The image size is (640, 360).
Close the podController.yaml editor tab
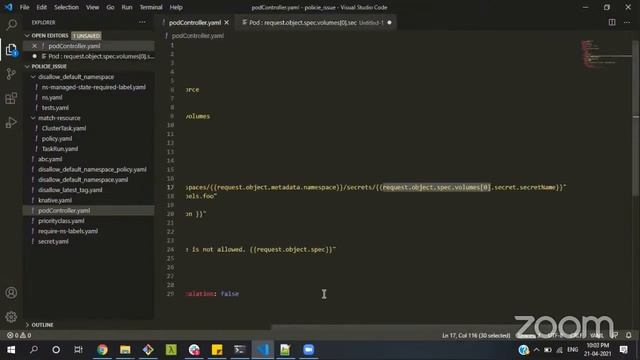point(227,22)
